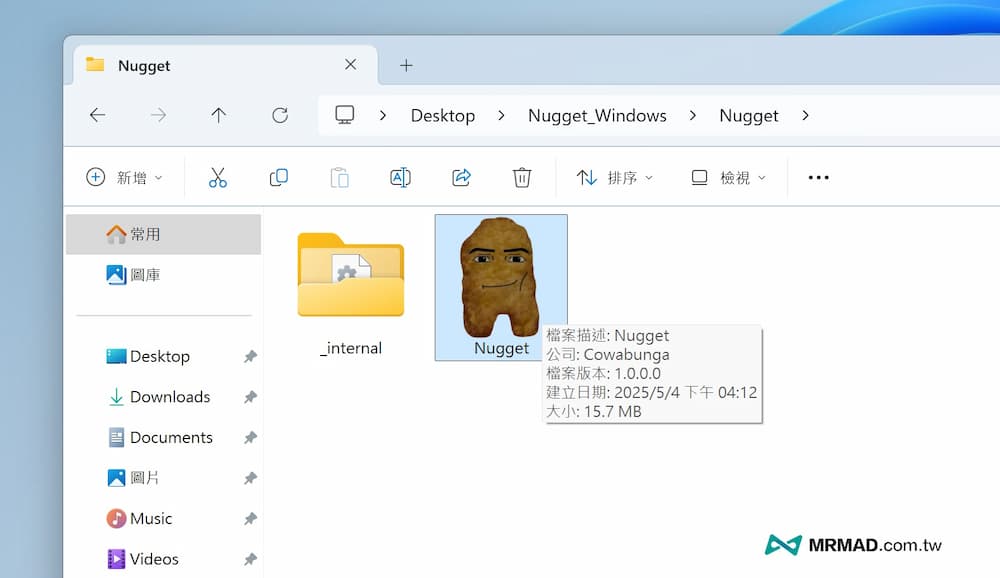Click the Share icon in toolbar
Screen dimensions: 1000x578
[x=461, y=177]
